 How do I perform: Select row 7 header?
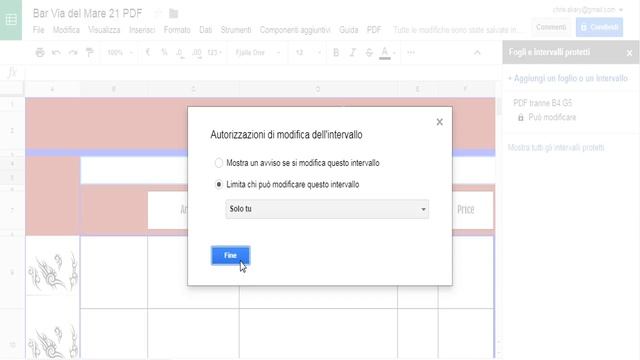[12, 210]
